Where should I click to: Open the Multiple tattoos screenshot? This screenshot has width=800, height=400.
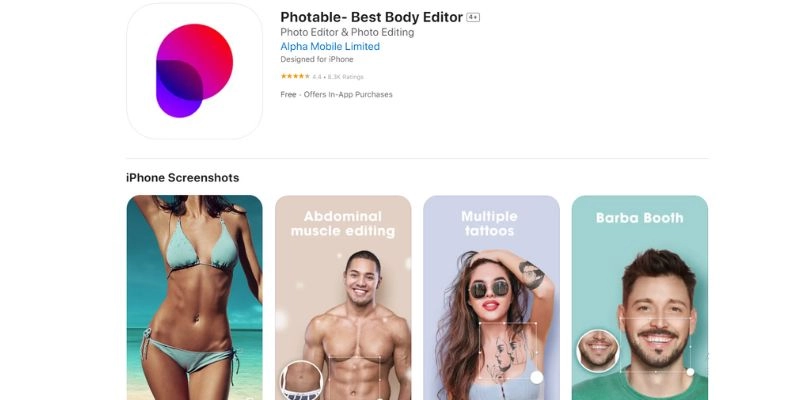(x=491, y=297)
